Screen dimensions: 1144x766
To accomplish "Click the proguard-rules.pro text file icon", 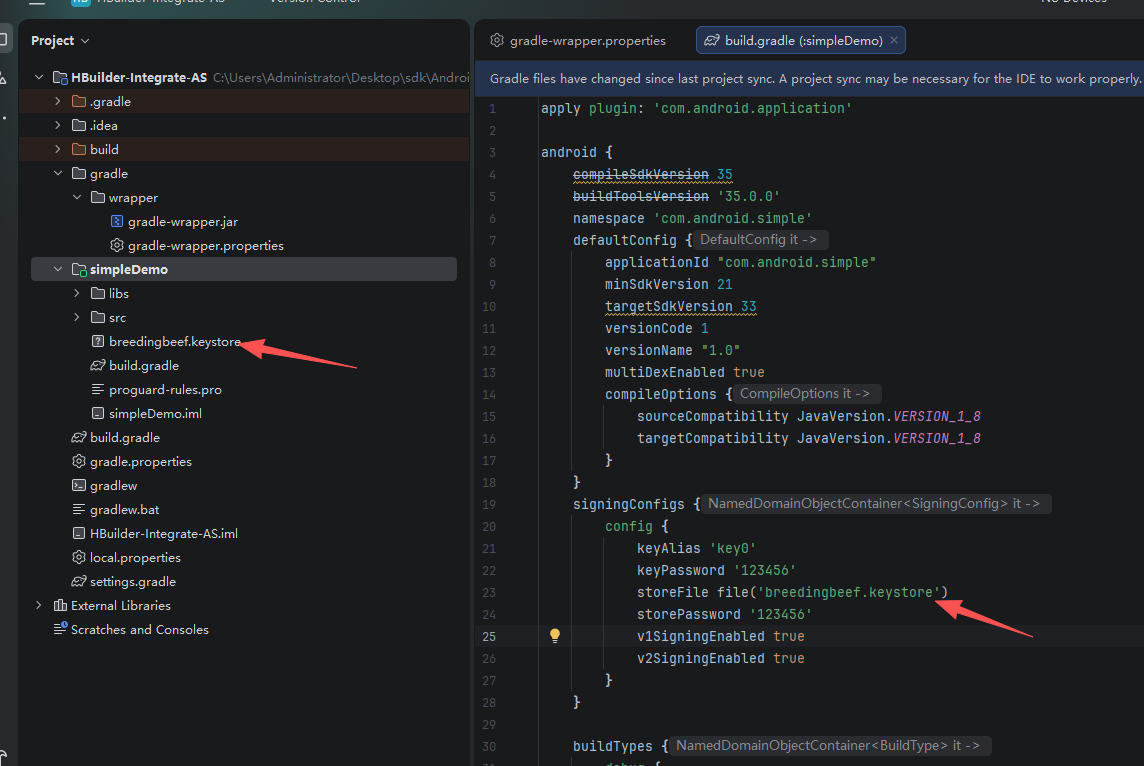I will click(98, 390).
